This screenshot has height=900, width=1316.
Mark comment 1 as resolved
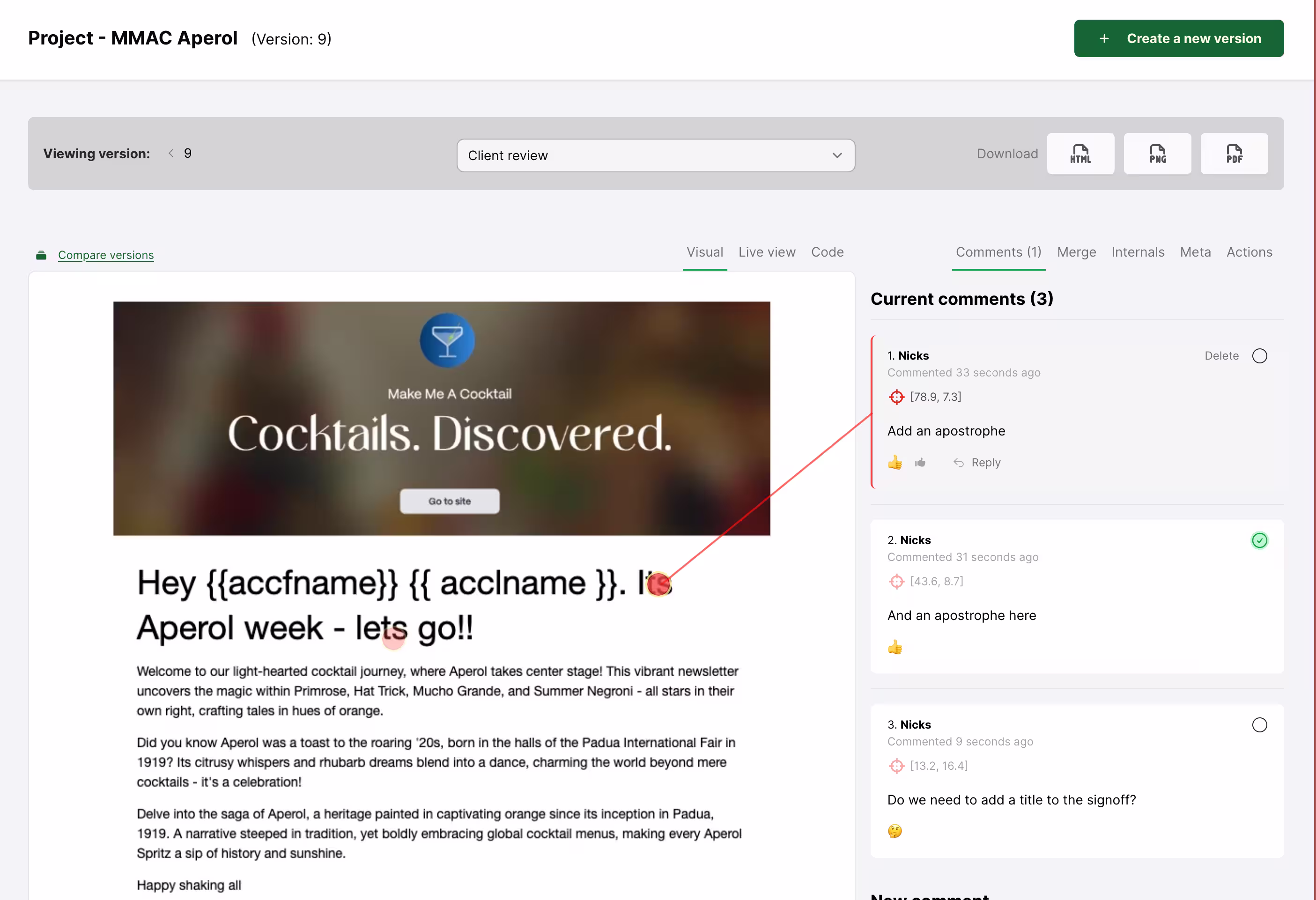tap(1259, 356)
